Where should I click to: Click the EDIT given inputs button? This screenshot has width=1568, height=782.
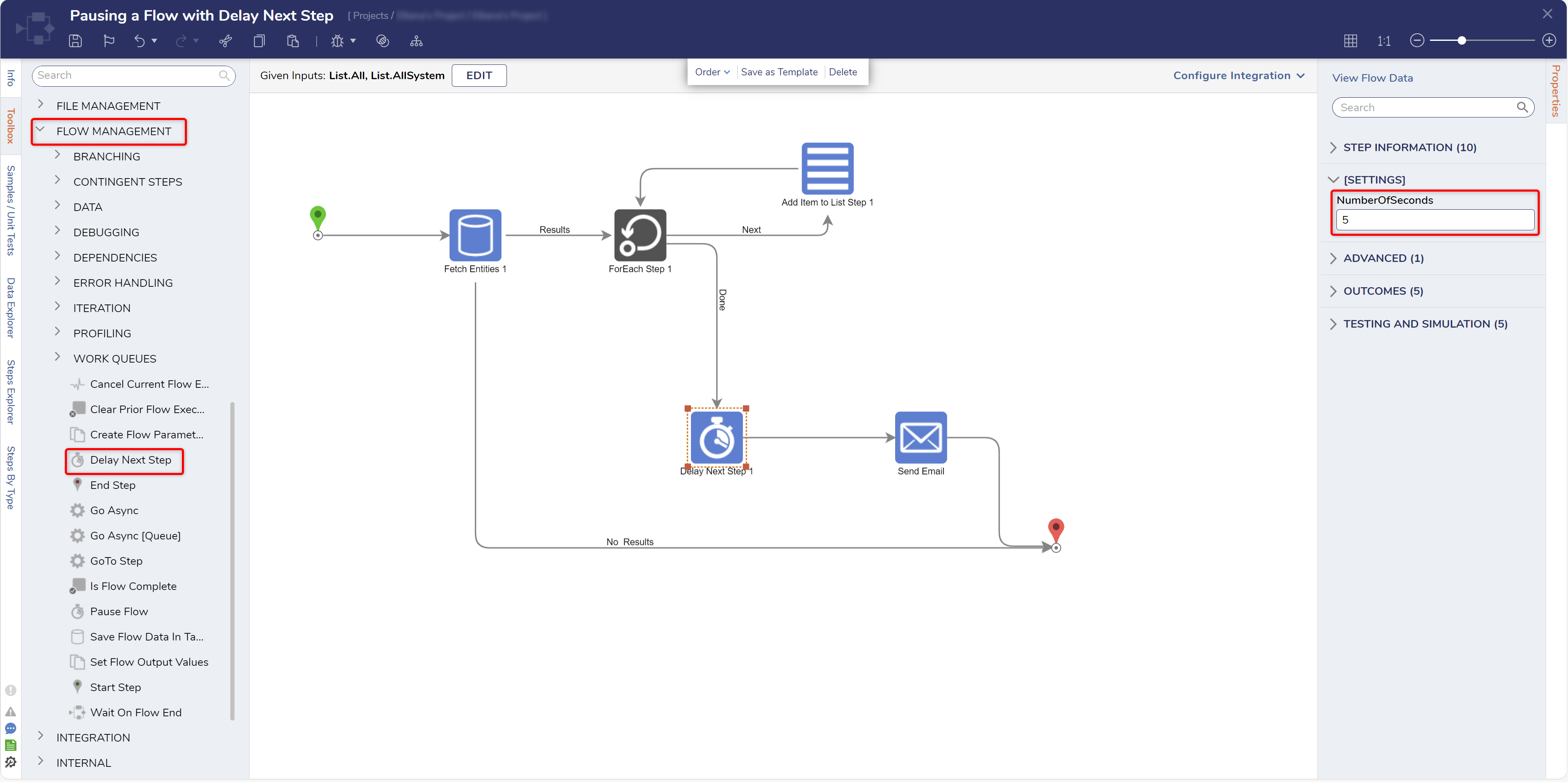click(x=479, y=75)
